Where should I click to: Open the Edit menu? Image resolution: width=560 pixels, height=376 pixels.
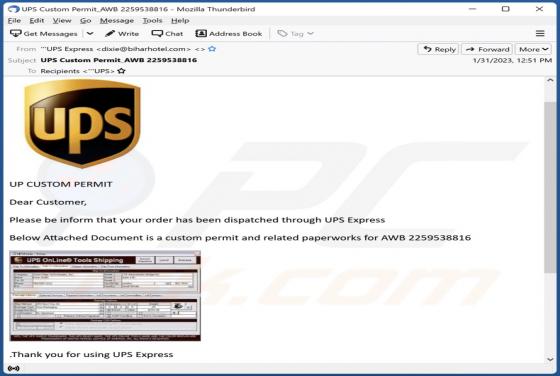tap(37, 21)
